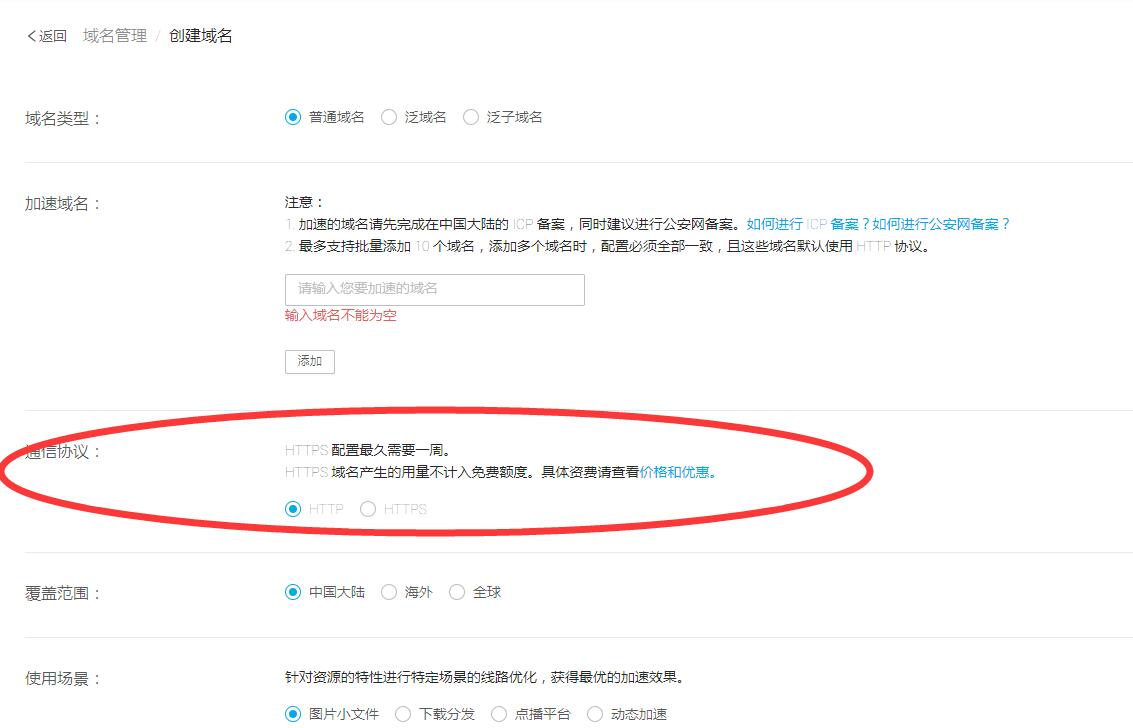The image size is (1133, 728).
Task: Select the 泛子域名 domain type
Action: pyautogui.click(x=470, y=117)
